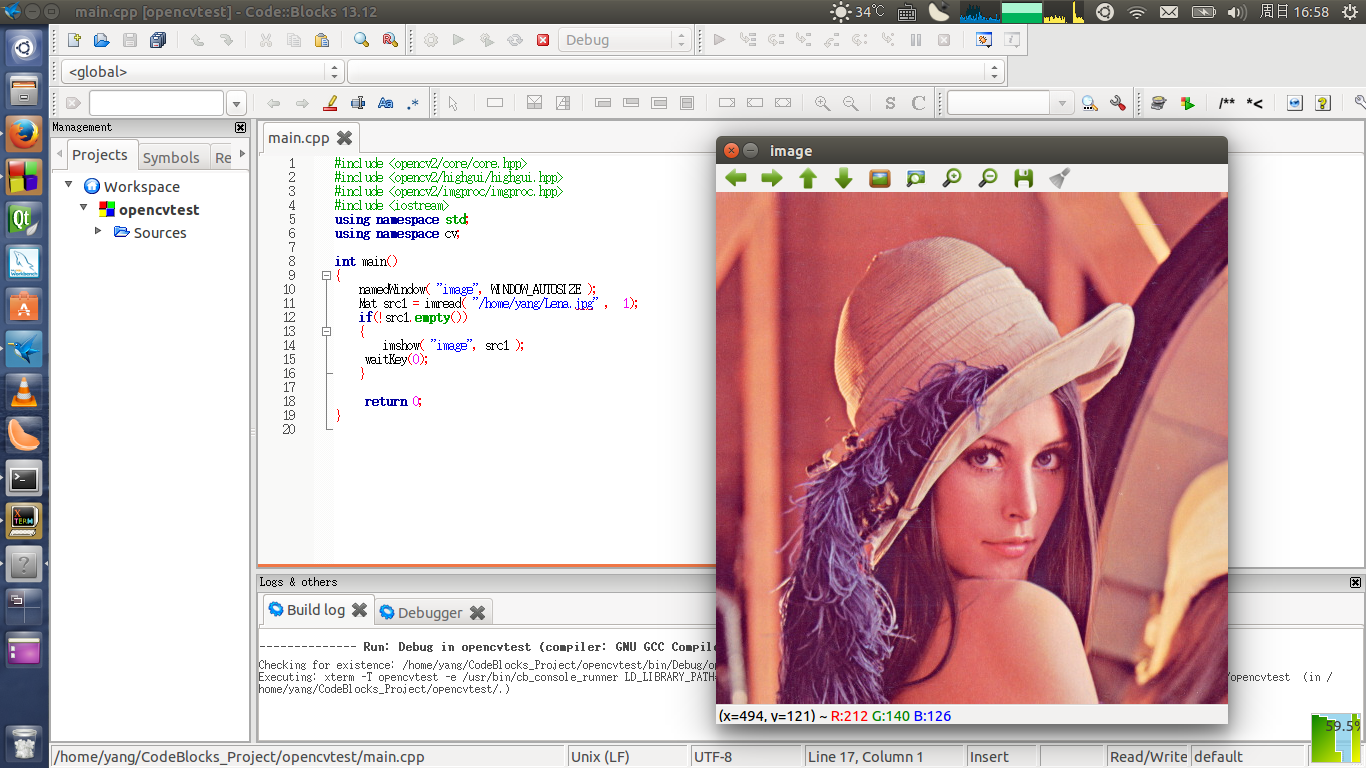
Task: Expand the incremental search history dropdown arrow
Action: 236,103
